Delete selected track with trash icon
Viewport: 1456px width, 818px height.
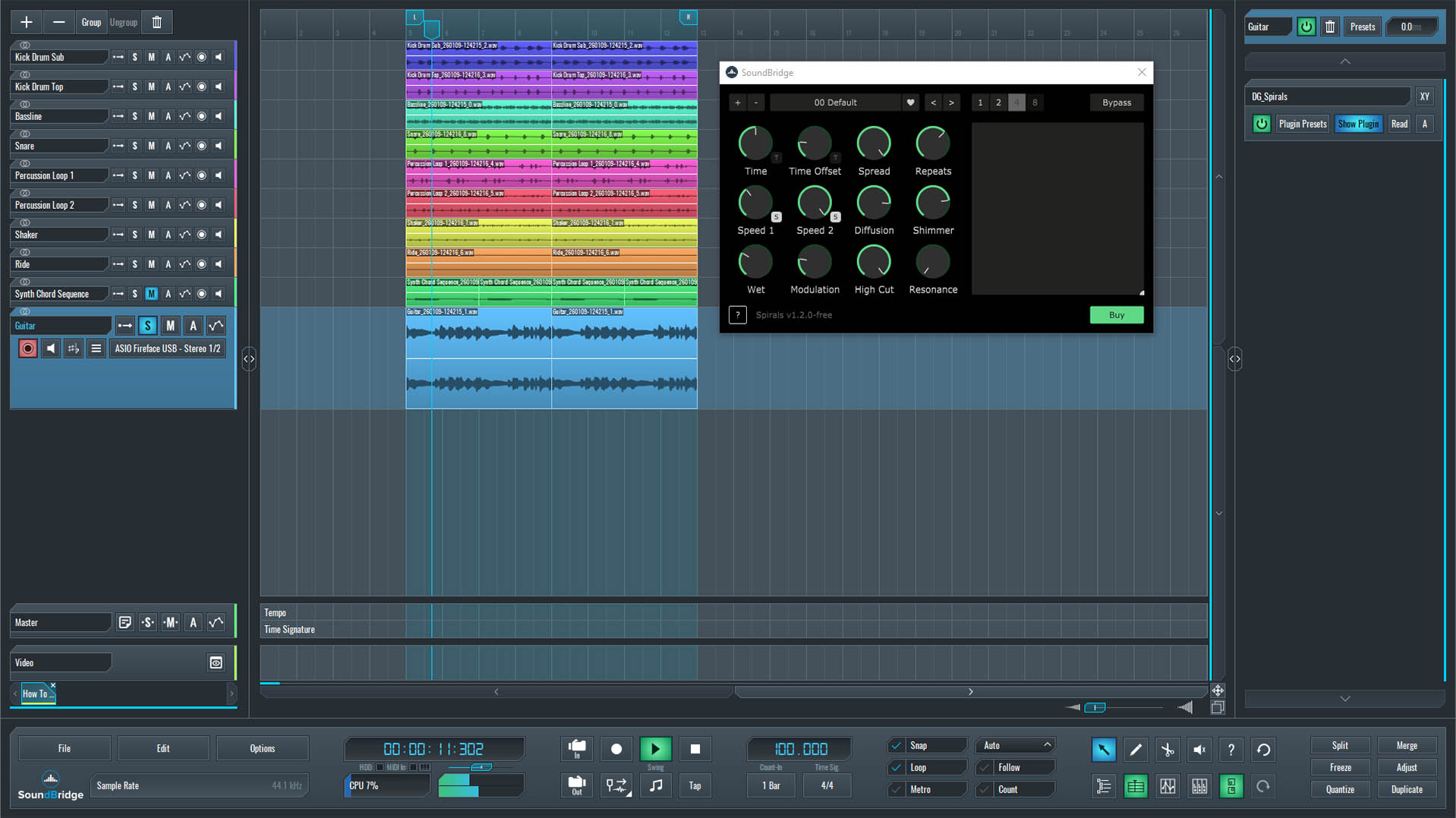(157, 22)
